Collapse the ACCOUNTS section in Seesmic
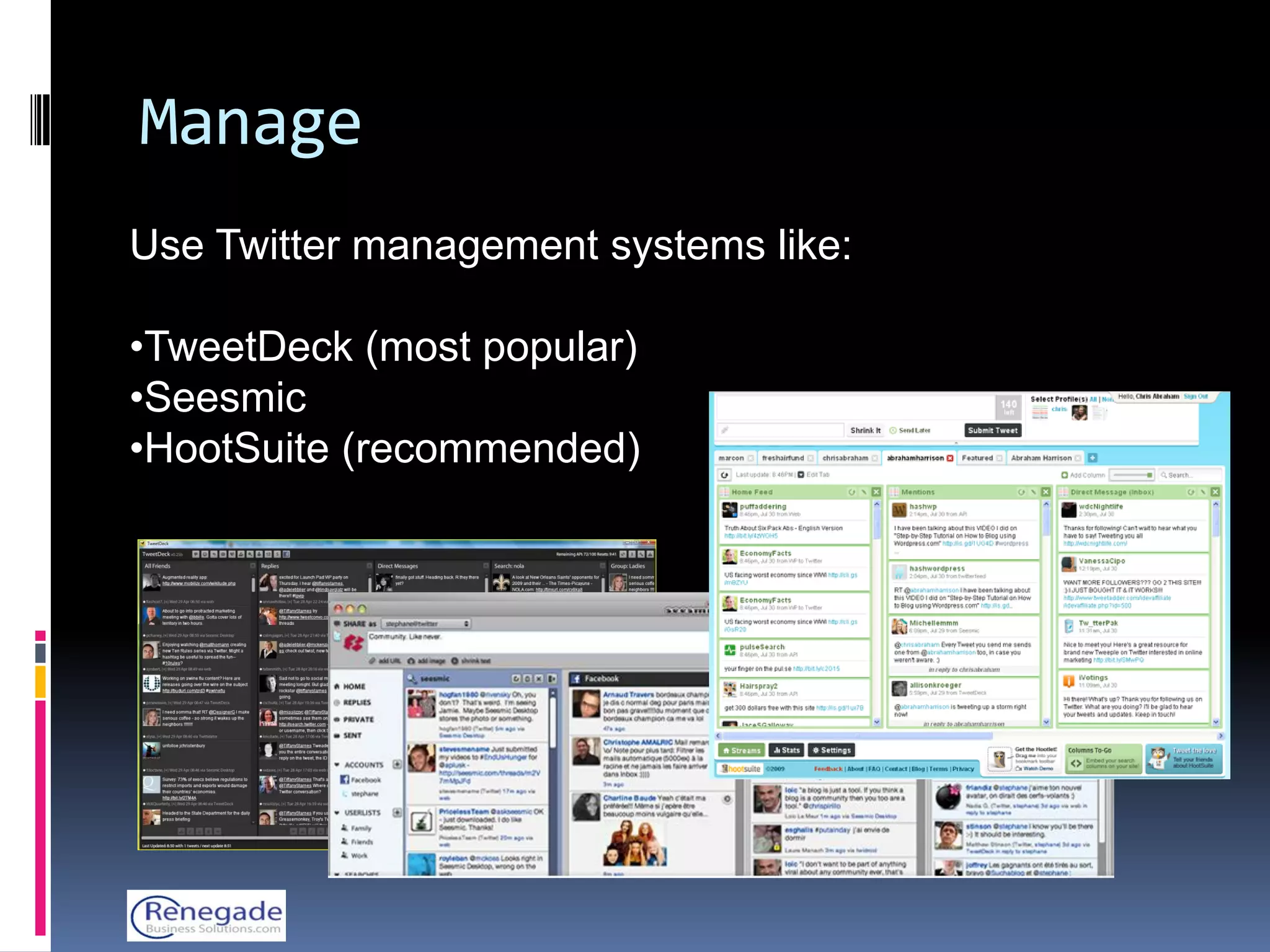 (x=337, y=765)
